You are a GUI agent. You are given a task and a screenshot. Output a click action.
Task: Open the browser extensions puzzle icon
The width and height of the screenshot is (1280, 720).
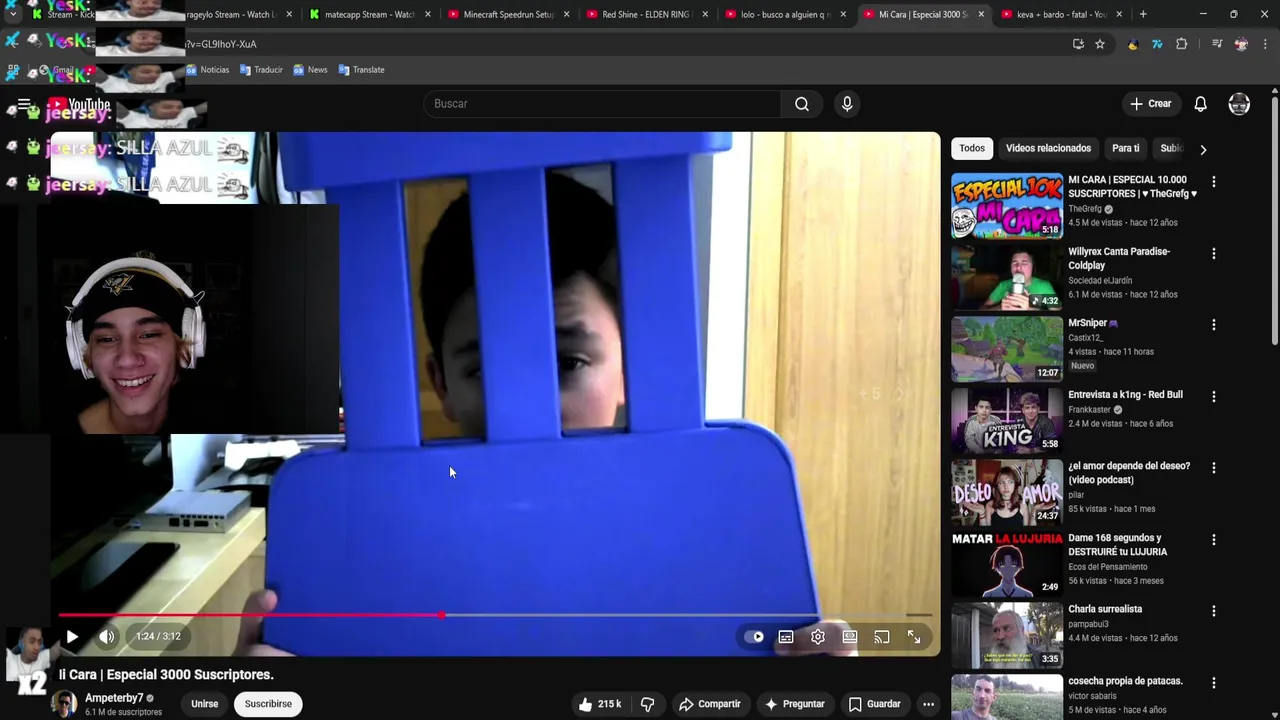(1182, 44)
